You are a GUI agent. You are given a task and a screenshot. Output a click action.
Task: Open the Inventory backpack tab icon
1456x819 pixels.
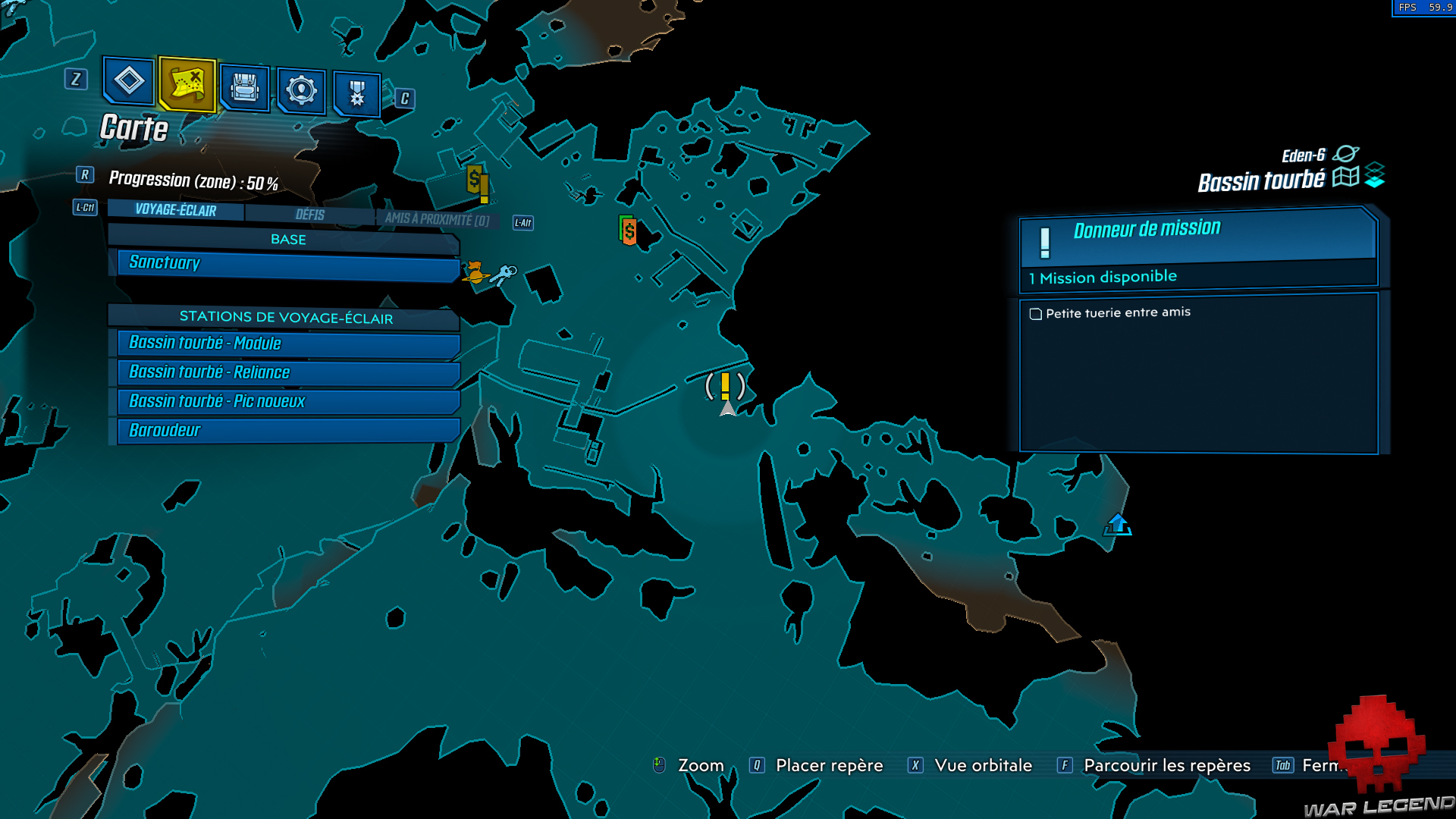(244, 89)
